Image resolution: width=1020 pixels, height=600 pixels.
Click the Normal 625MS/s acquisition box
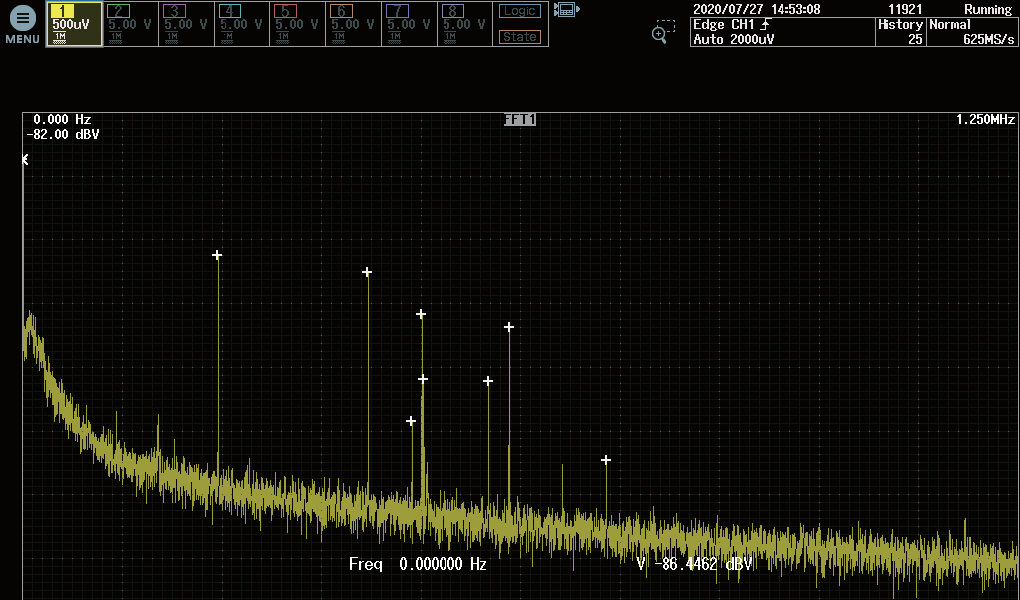[972, 32]
